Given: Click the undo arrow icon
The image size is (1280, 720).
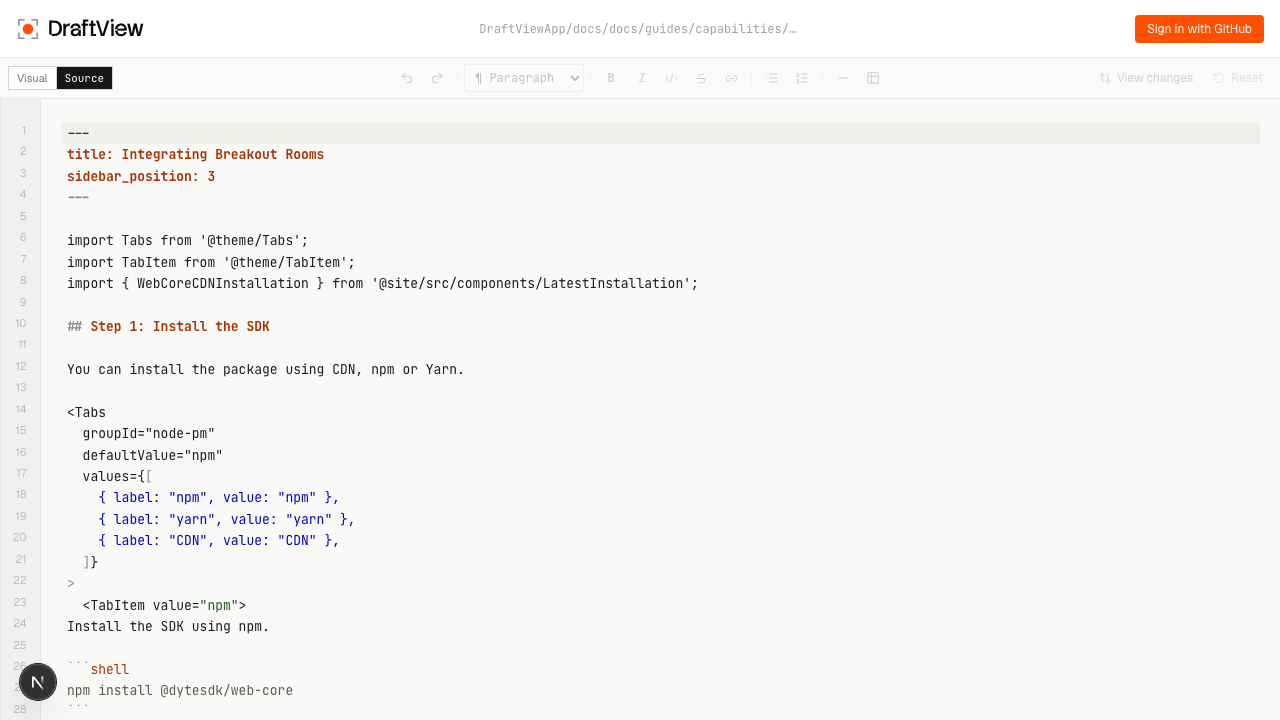Looking at the screenshot, I should point(407,78).
